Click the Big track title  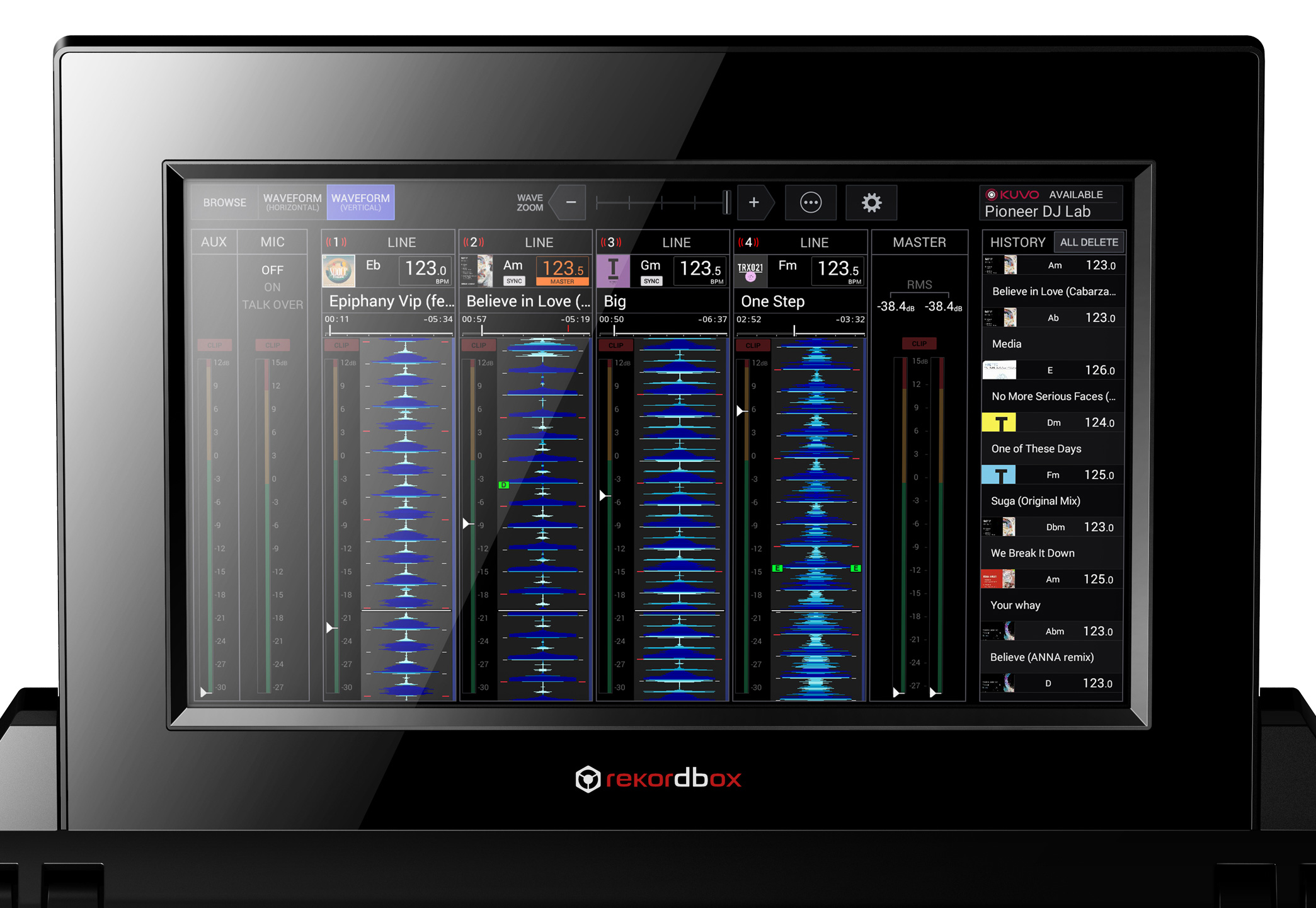[615, 301]
